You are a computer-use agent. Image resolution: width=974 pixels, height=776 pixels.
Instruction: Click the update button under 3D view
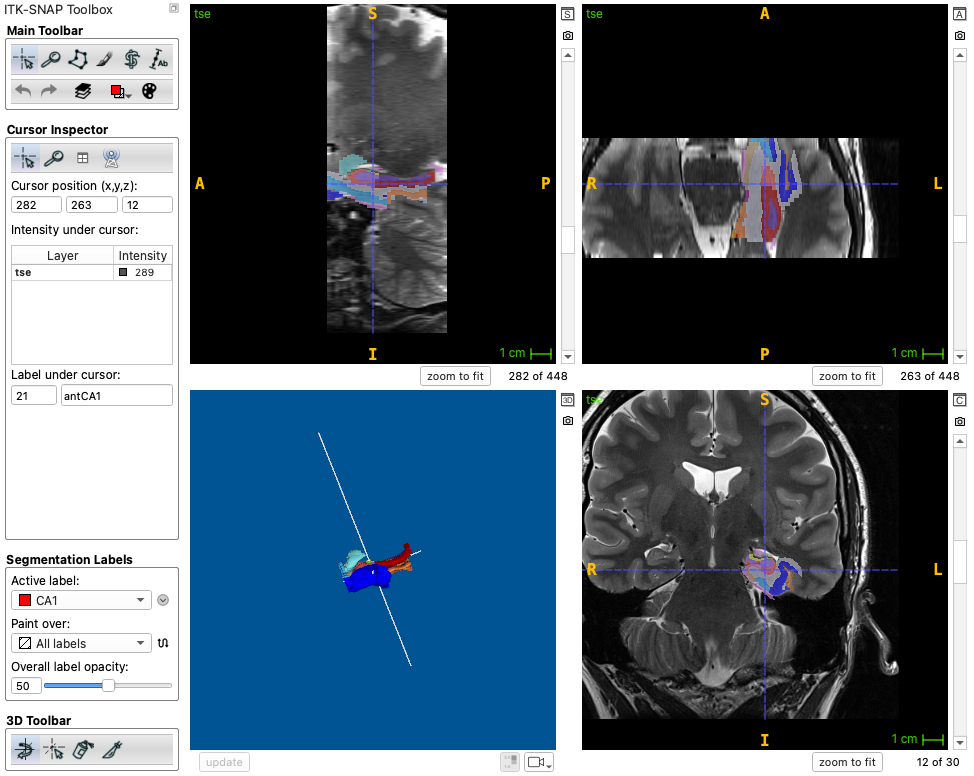pyautogui.click(x=224, y=762)
